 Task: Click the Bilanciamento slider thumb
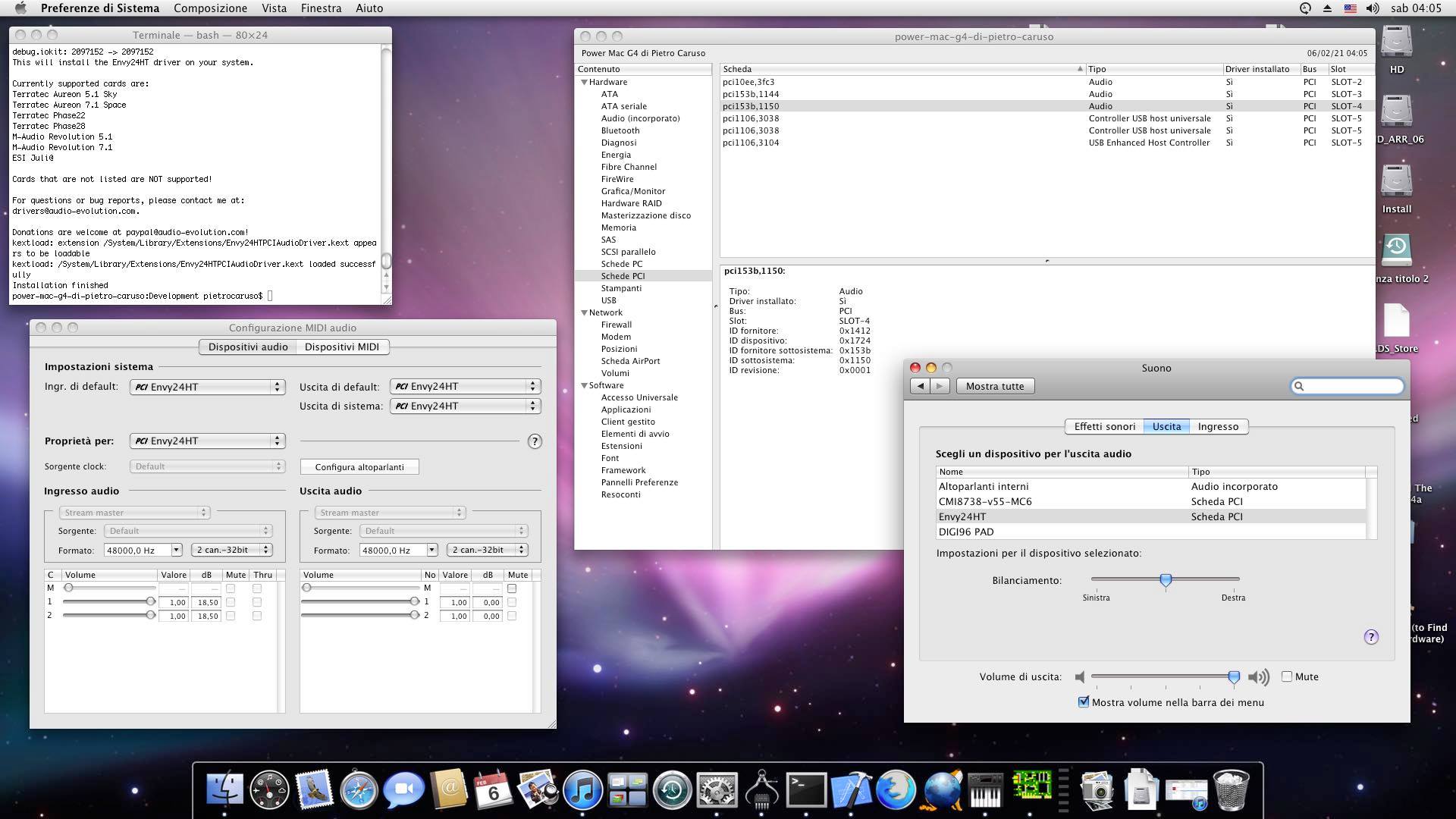click(x=1166, y=580)
